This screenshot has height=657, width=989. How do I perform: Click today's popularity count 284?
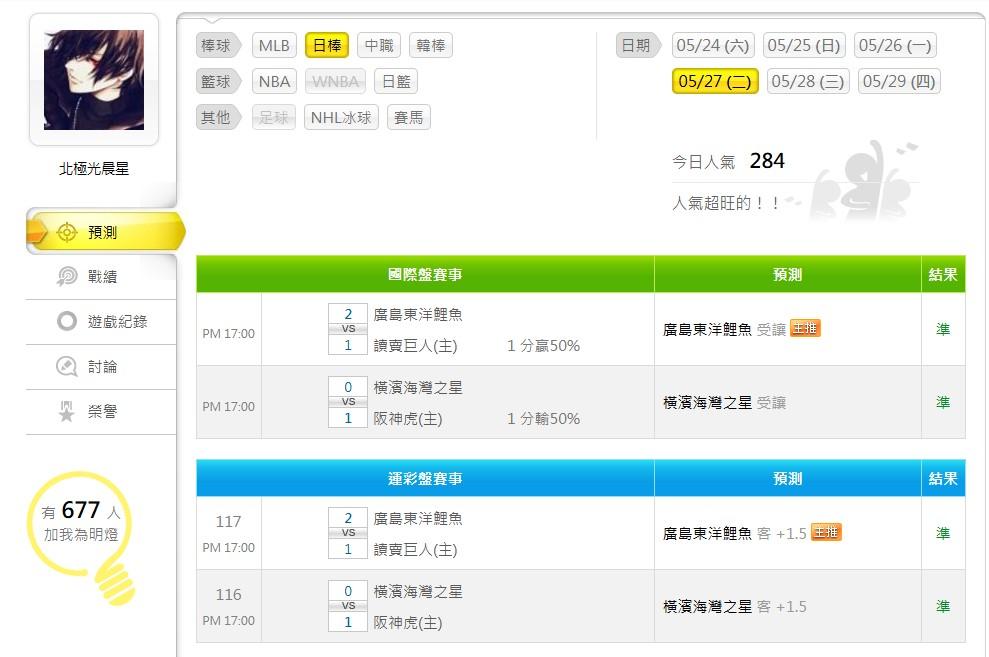(x=767, y=161)
